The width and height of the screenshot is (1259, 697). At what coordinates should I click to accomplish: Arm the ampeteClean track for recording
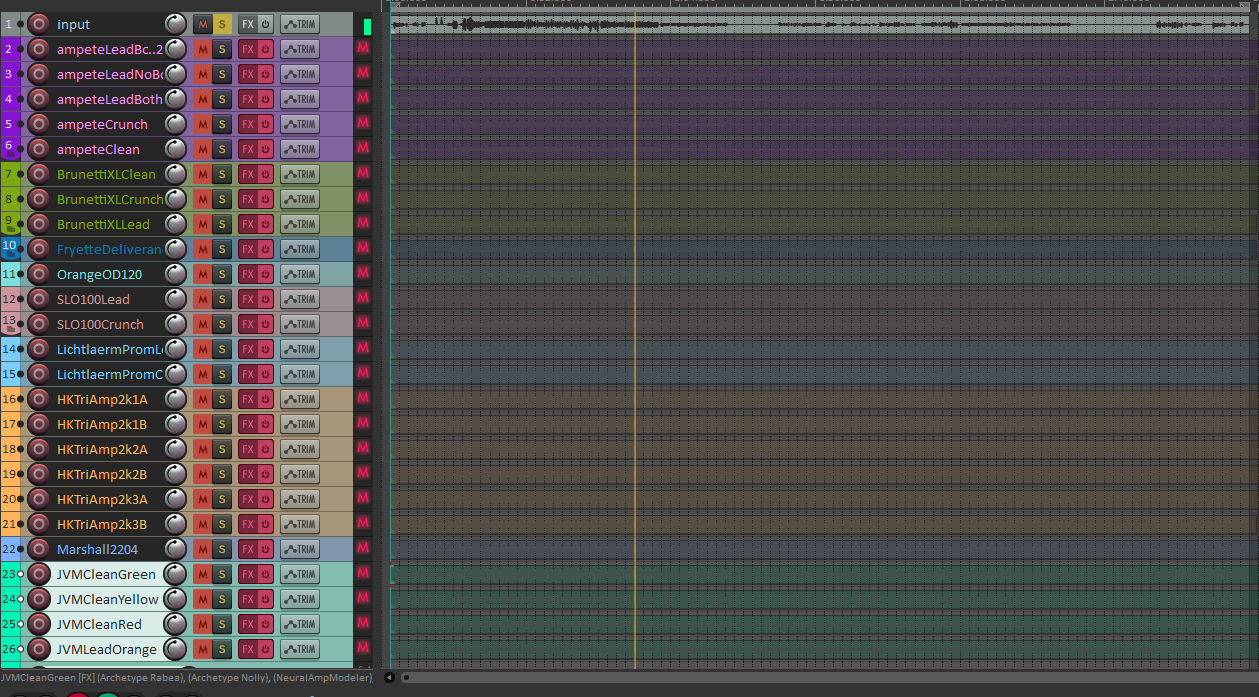pos(39,149)
